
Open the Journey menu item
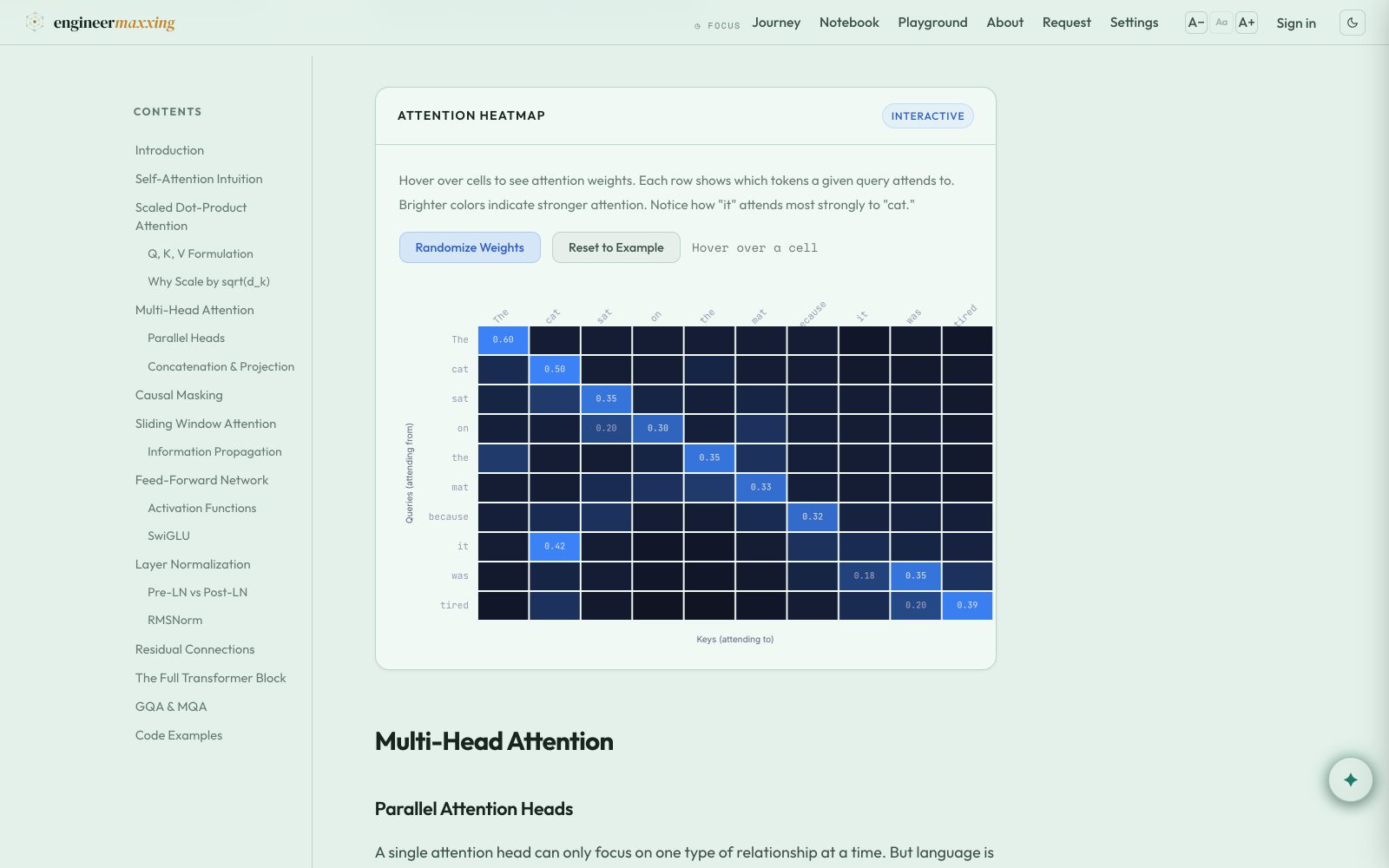click(776, 23)
